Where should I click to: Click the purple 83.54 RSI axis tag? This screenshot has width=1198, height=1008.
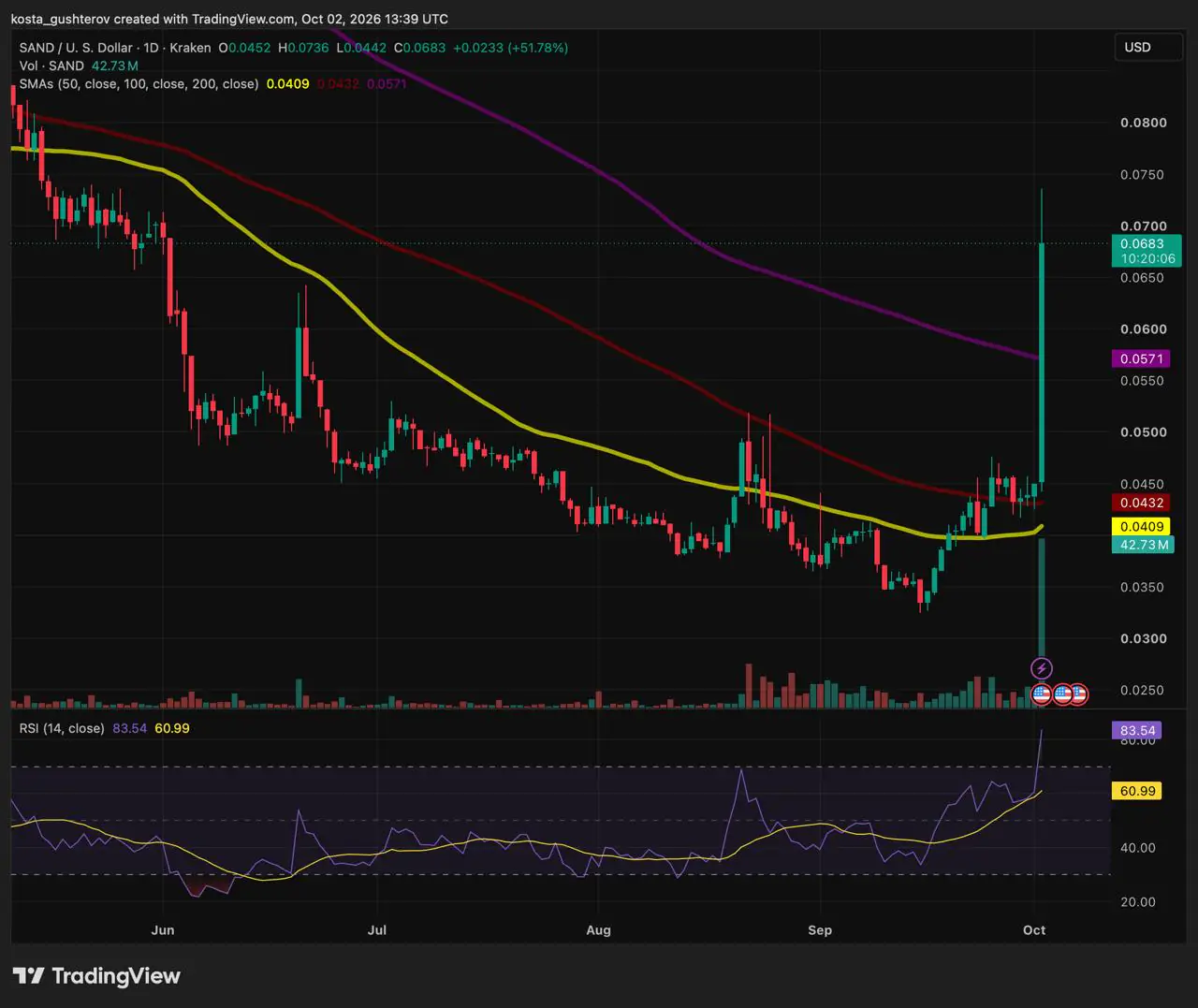point(1137,730)
